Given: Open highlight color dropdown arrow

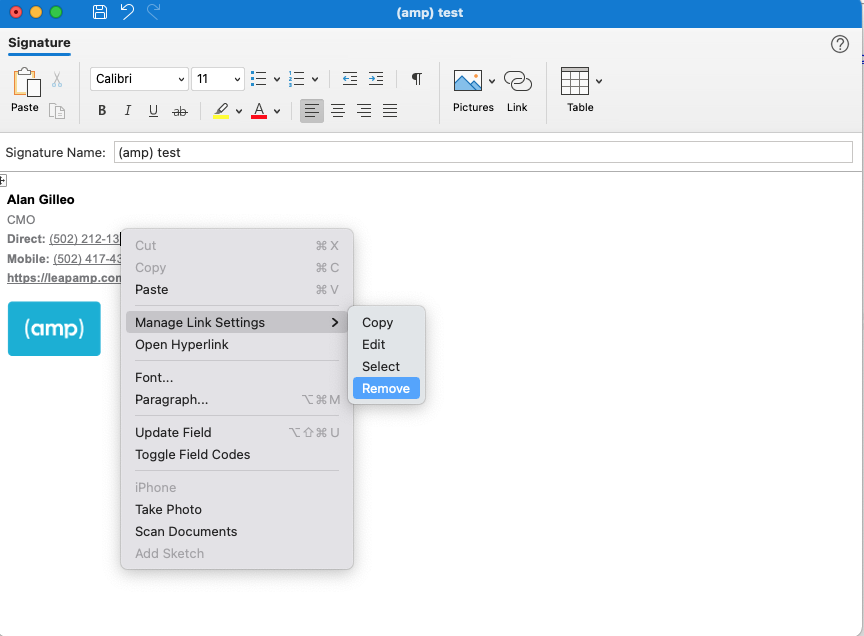Looking at the screenshot, I should 239,111.
